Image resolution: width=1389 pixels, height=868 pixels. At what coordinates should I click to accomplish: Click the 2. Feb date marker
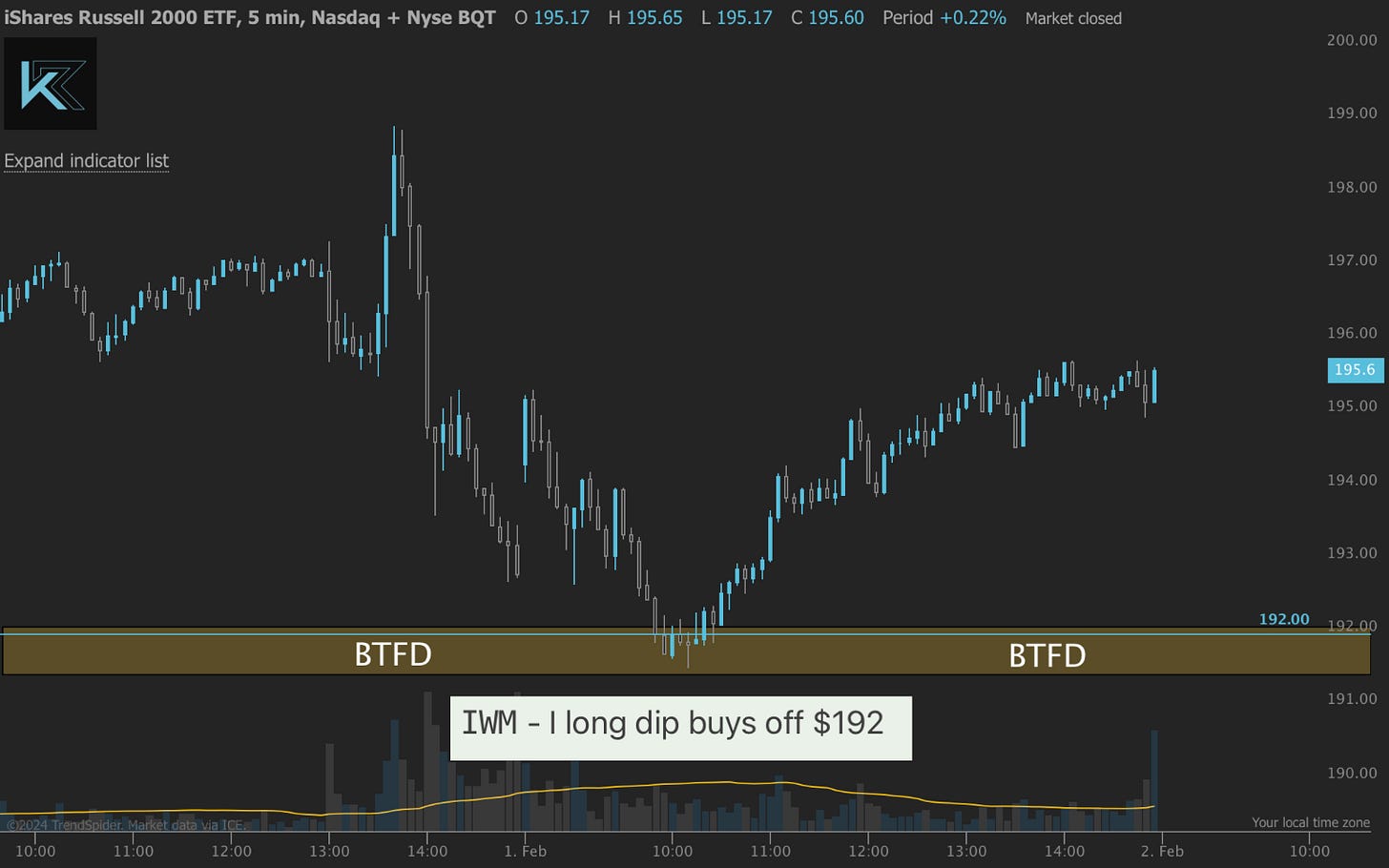[1162, 851]
